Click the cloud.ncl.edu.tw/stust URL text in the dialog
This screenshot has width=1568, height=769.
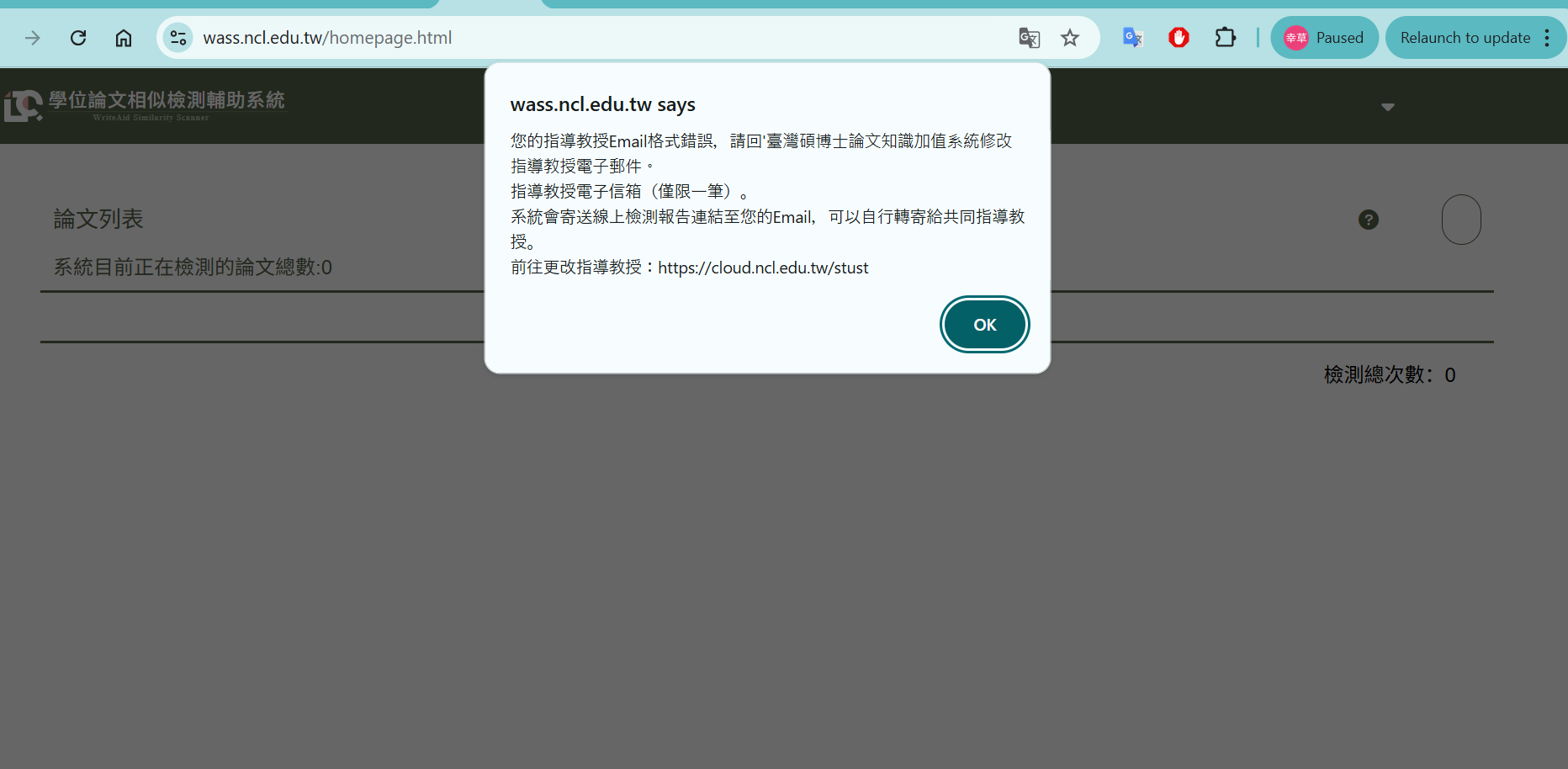click(x=763, y=268)
